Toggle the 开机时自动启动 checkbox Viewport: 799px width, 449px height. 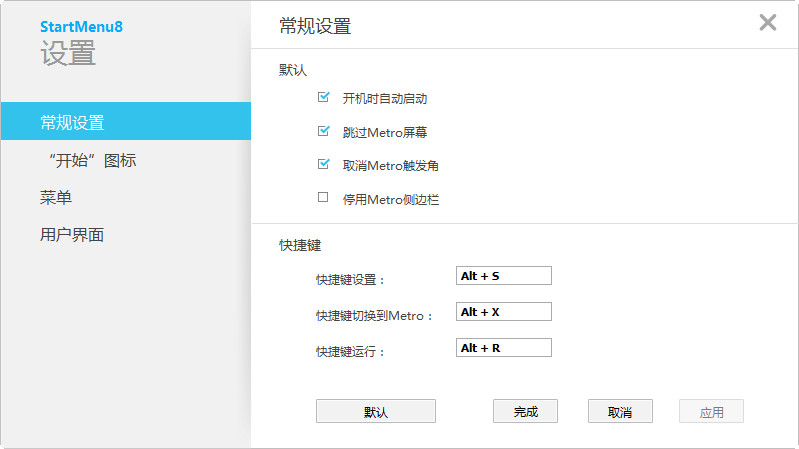tap(323, 98)
